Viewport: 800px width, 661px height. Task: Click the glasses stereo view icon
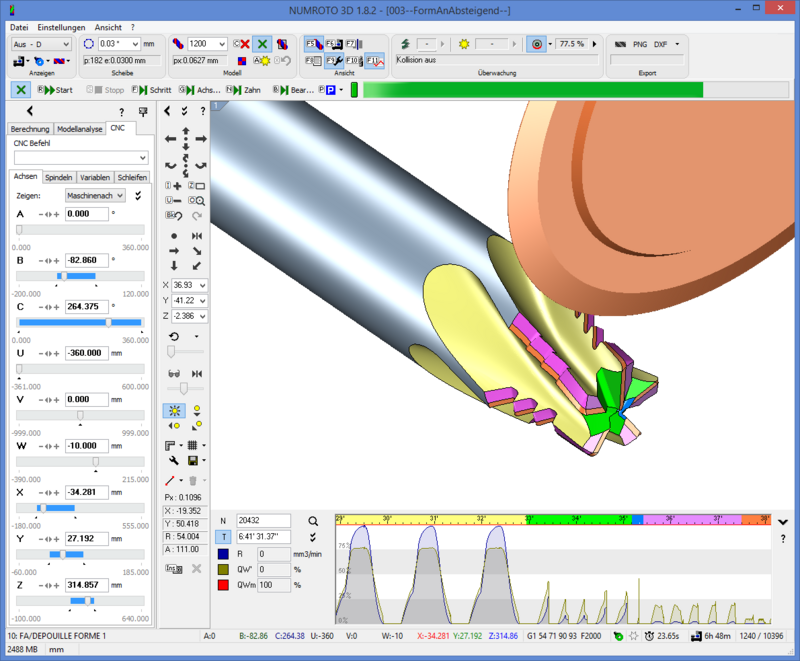pos(174,373)
